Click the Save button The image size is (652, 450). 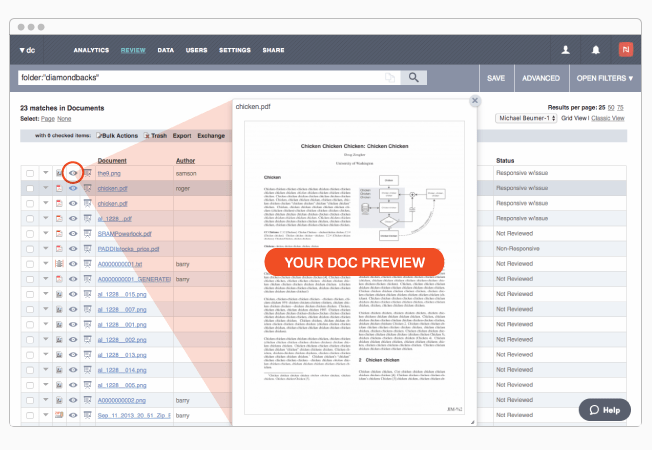pos(496,77)
